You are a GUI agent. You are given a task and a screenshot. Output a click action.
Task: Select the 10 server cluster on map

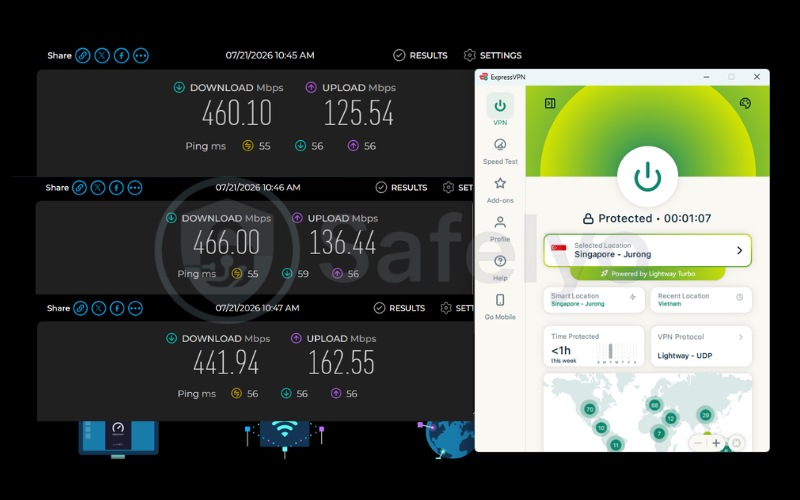601,428
